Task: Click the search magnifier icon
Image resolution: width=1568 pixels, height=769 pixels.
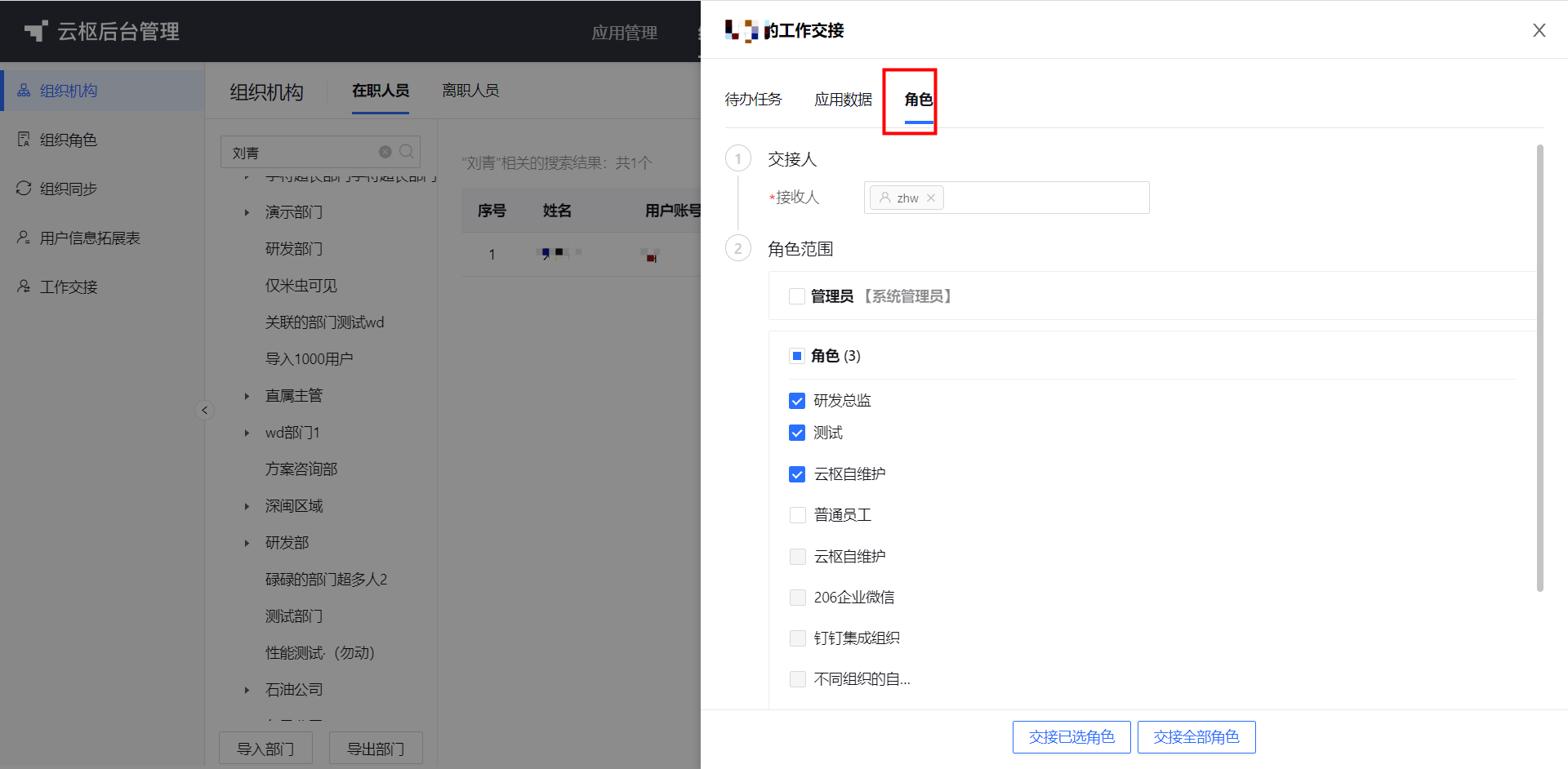Action: [407, 152]
